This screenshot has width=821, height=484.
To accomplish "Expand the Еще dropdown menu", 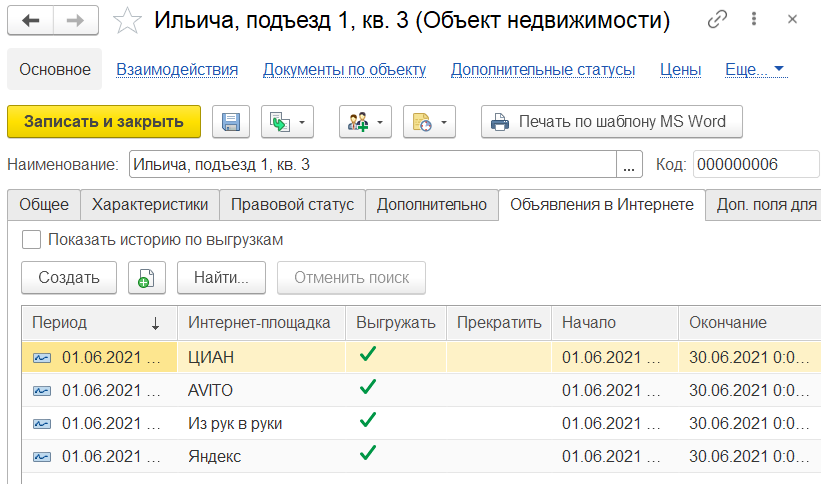I will click(x=754, y=69).
